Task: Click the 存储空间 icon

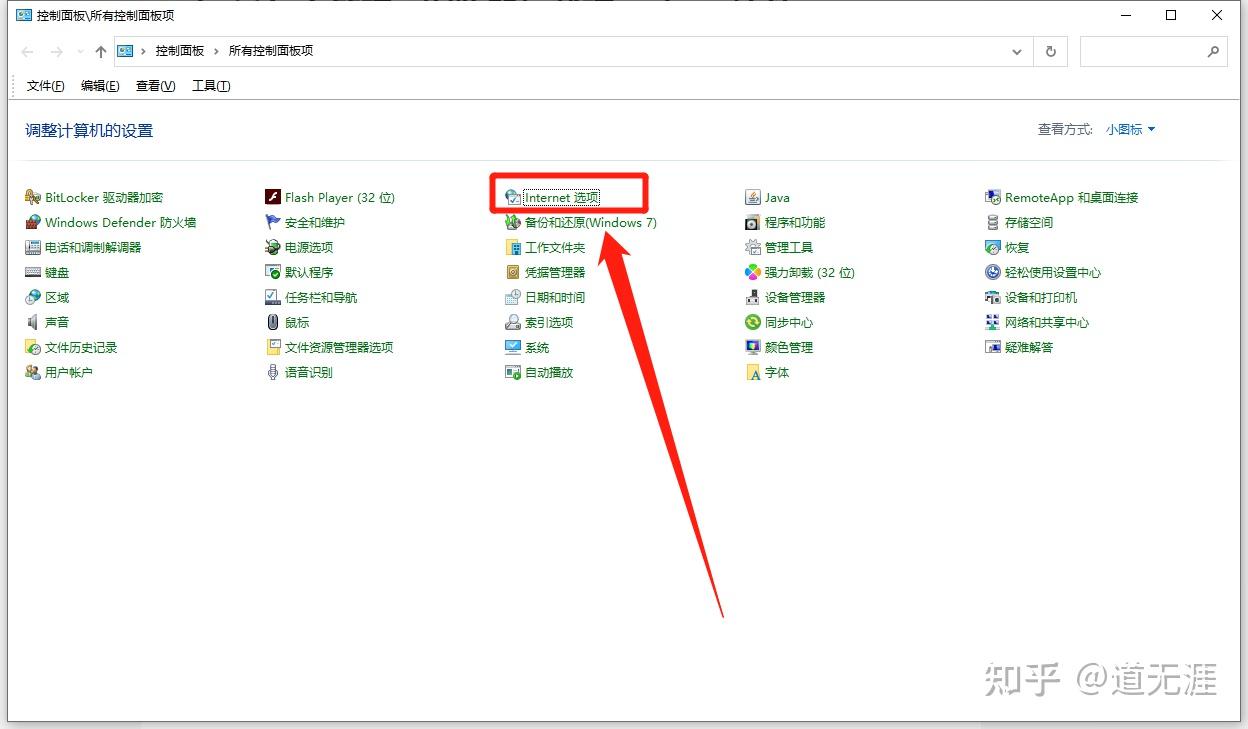Action: (x=993, y=223)
